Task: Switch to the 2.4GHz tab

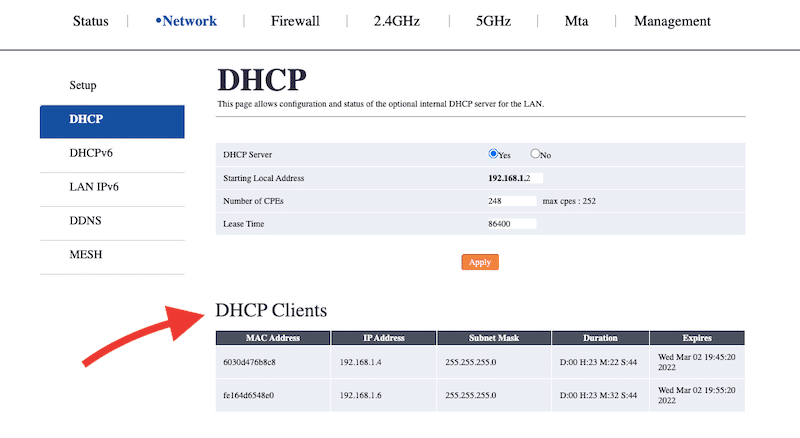Action: pyautogui.click(x=399, y=21)
